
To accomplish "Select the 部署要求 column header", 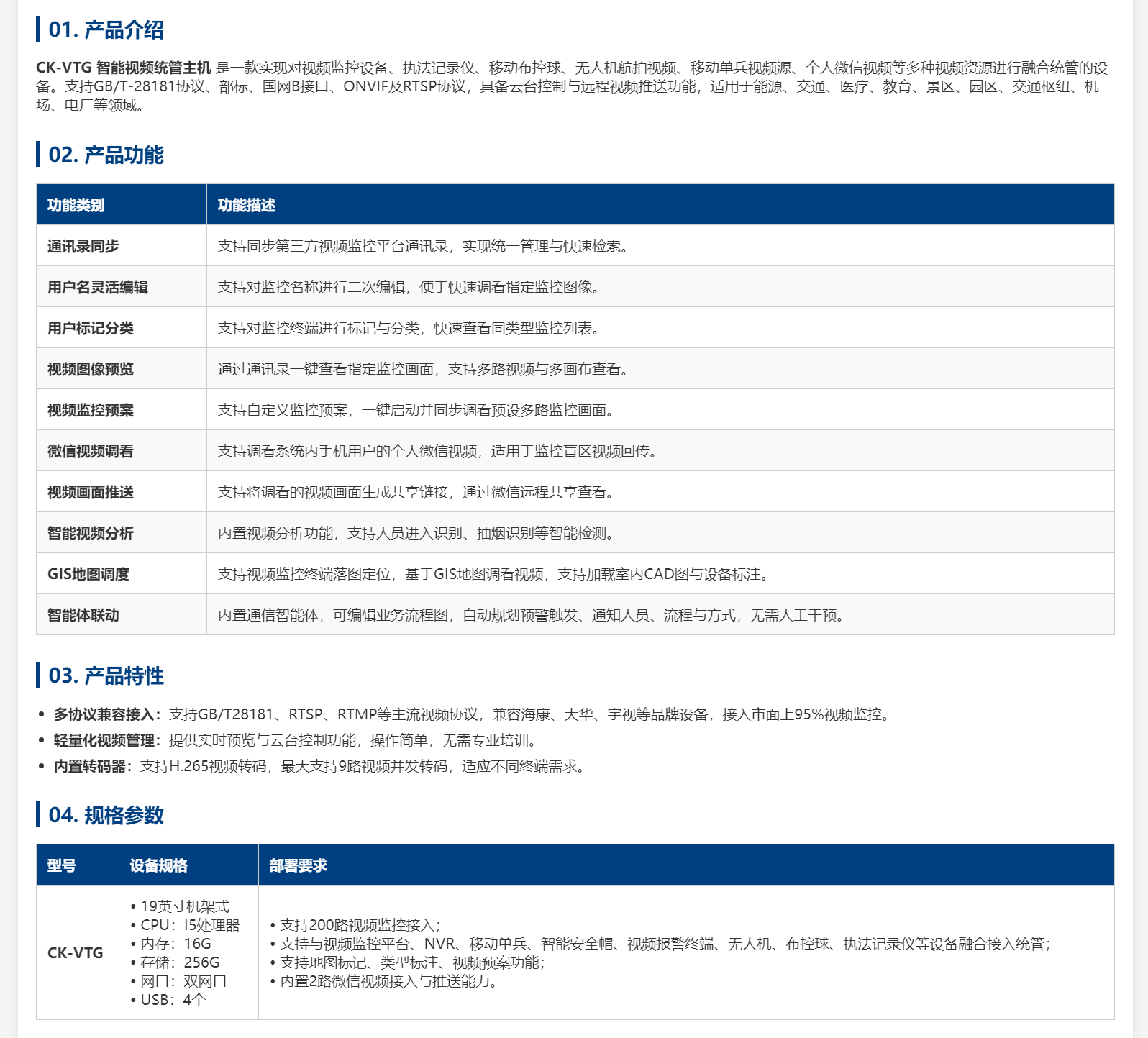I will pyautogui.click(x=298, y=865).
